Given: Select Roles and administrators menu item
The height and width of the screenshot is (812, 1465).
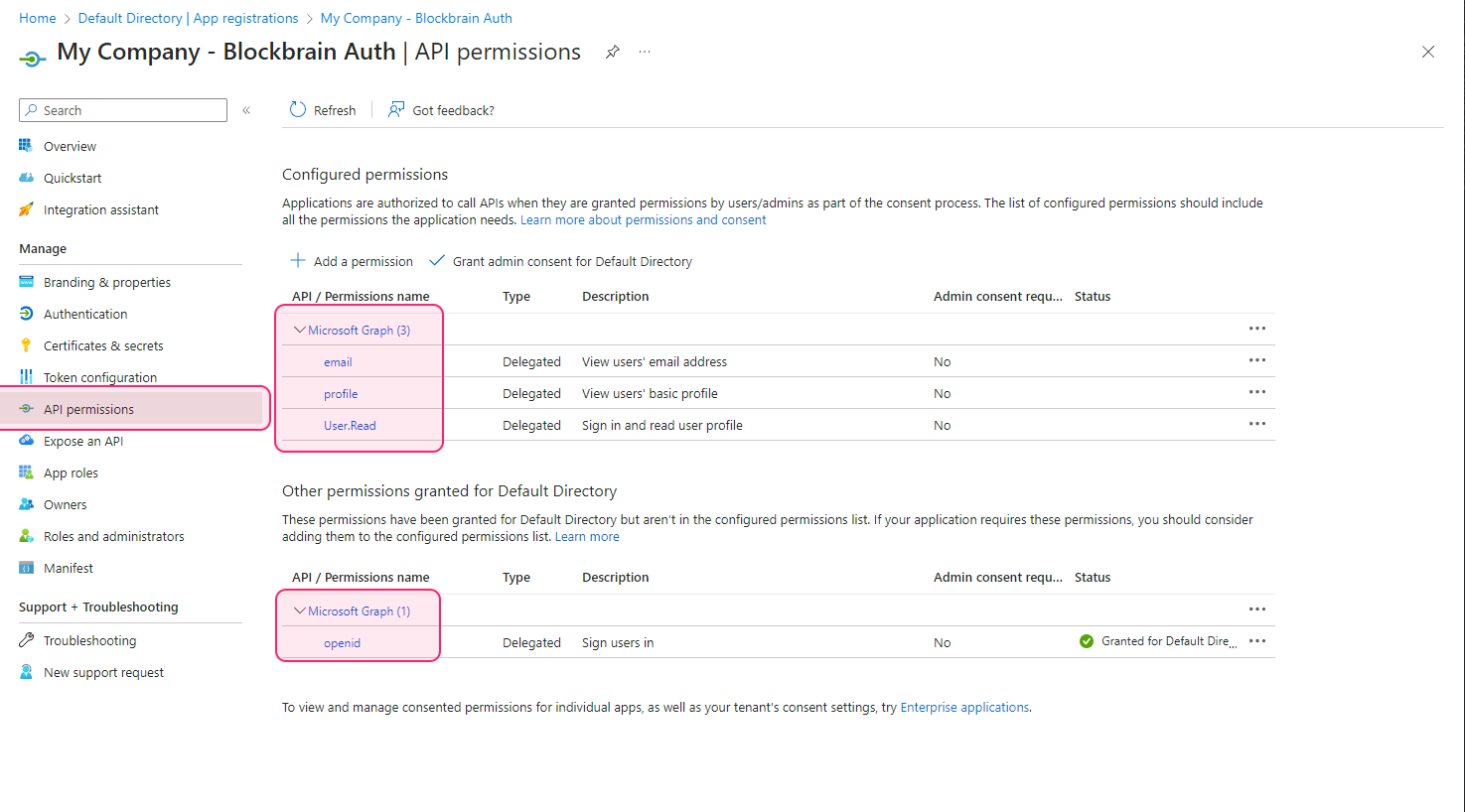Looking at the screenshot, I should coord(114,536).
